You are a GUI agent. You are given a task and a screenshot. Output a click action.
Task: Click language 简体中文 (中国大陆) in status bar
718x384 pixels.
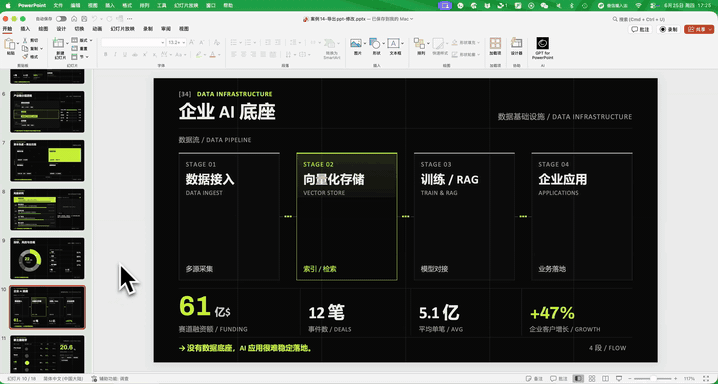63,379
